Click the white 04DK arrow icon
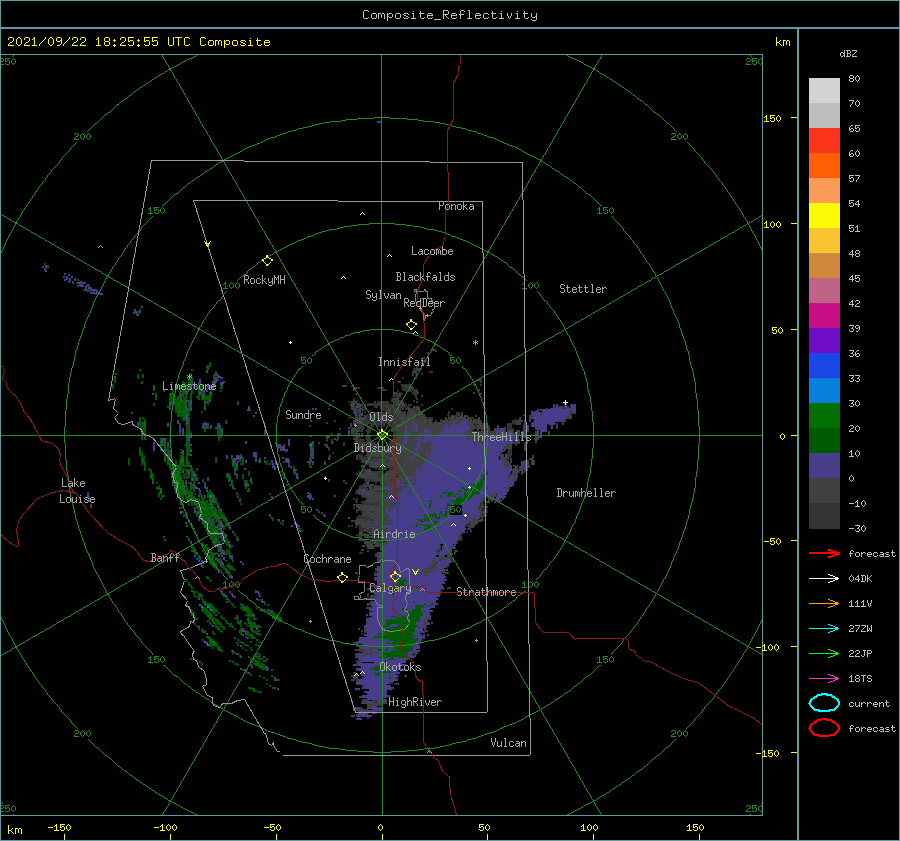900x841 pixels. pyautogui.click(x=824, y=578)
